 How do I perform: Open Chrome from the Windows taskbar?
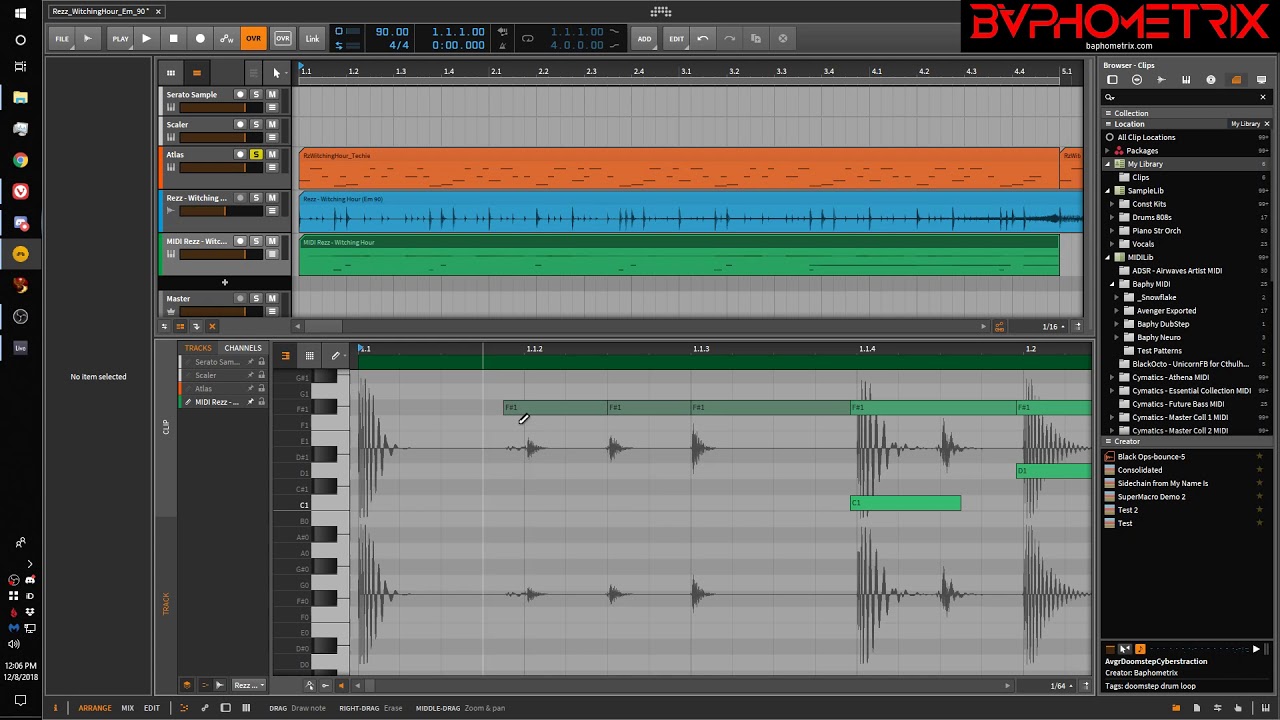(x=20, y=160)
